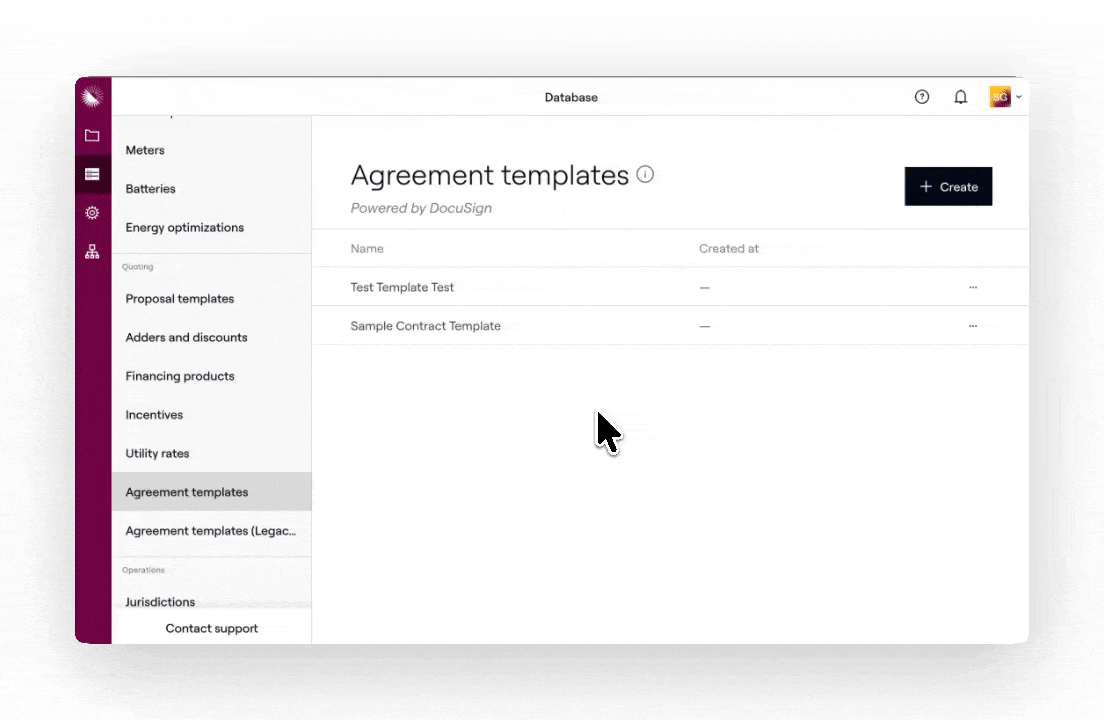The height and width of the screenshot is (720, 1104).
Task: Click the info icon beside Agreement templates
Action: (x=646, y=175)
